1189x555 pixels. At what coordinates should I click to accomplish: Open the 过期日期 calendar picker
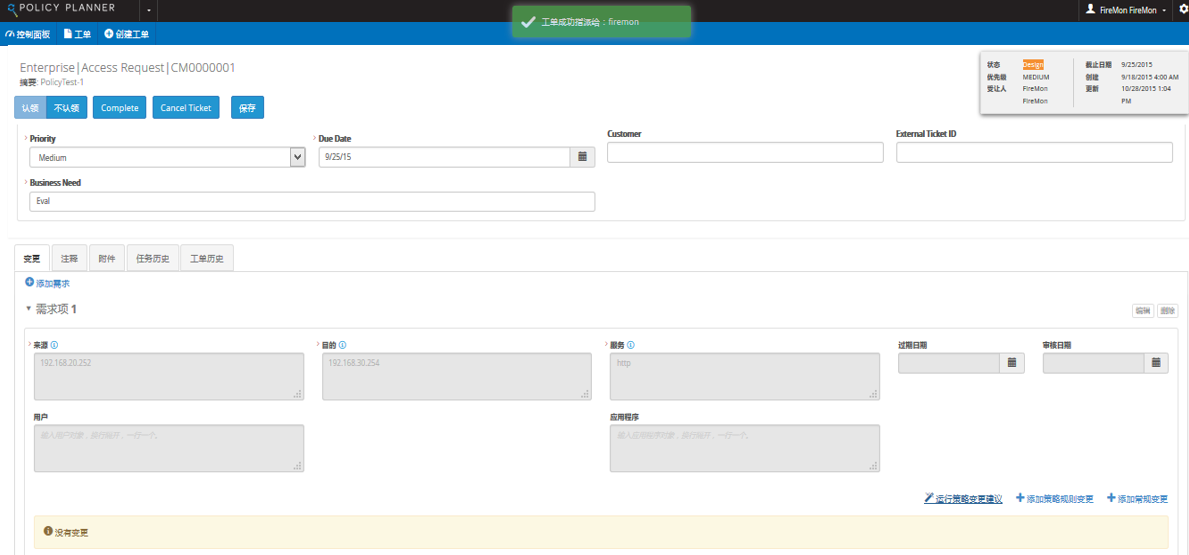point(1012,363)
